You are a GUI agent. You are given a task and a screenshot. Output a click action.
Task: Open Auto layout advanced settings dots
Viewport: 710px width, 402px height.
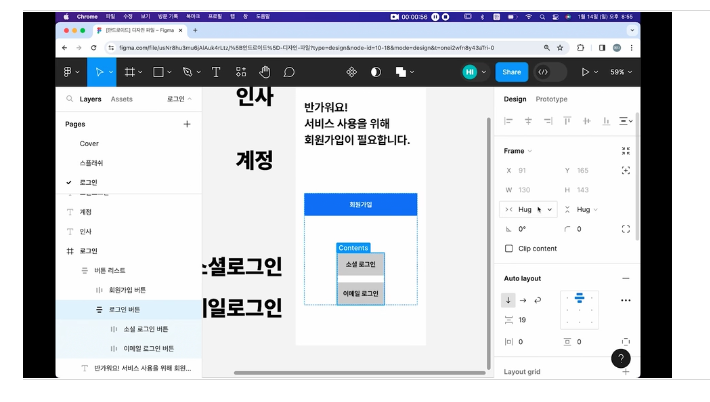[x=626, y=300]
